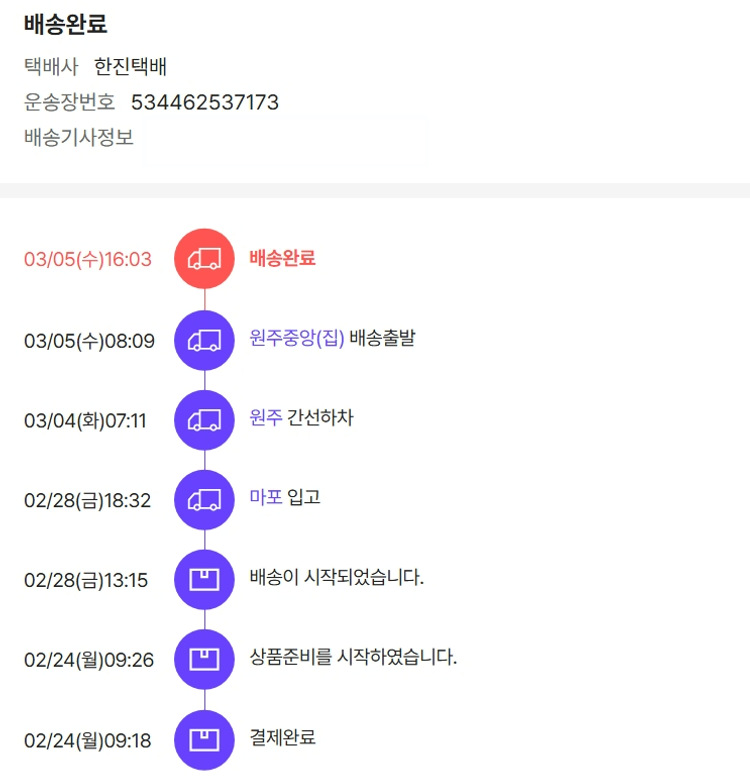Click the 03/05(수)08:09 timestamp
Image resolution: width=750 pixels, height=780 pixels.
(x=89, y=341)
